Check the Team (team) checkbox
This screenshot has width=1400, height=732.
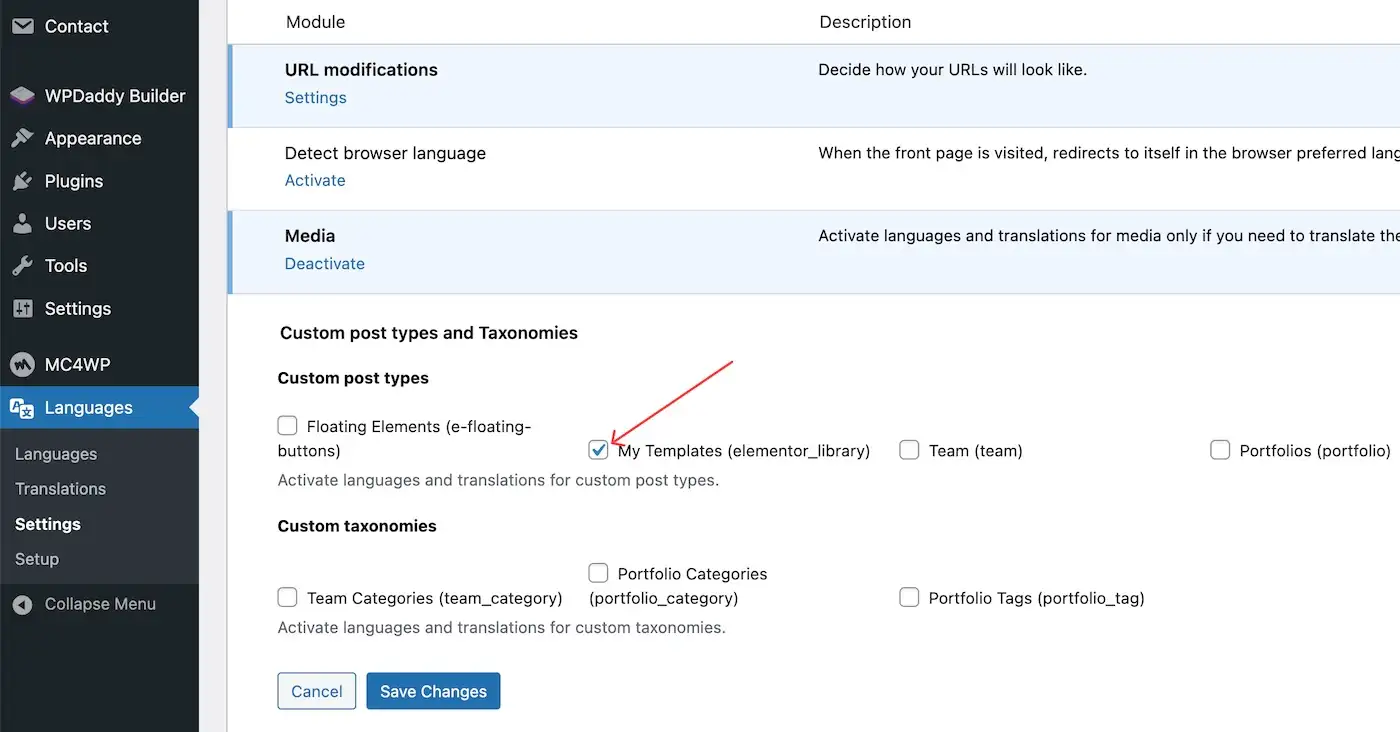[909, 450]
